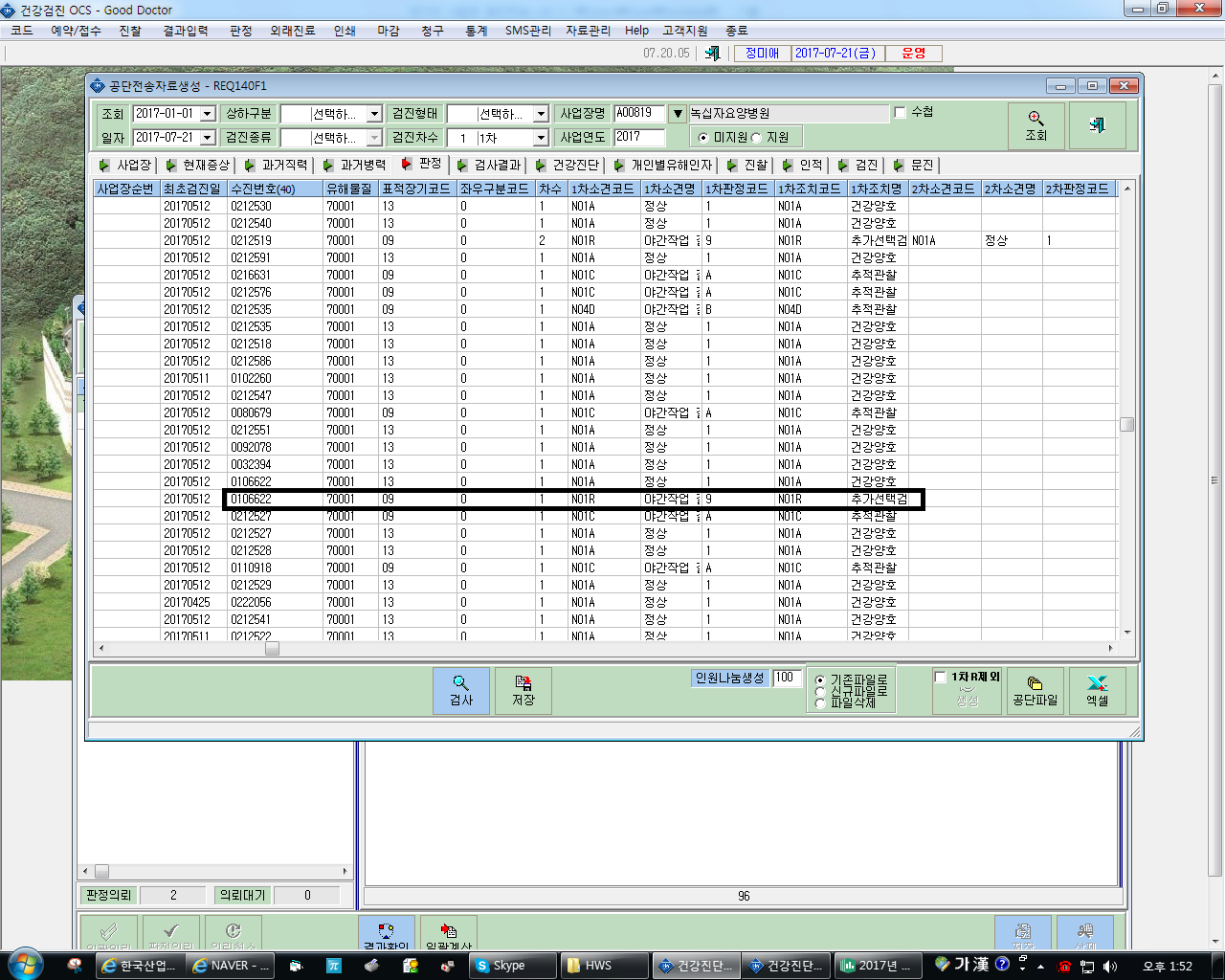Click the horizontal scrollbar thumb in the grid
The width and height of the screenshot is (1225, 980).
[x=272, y=649]
